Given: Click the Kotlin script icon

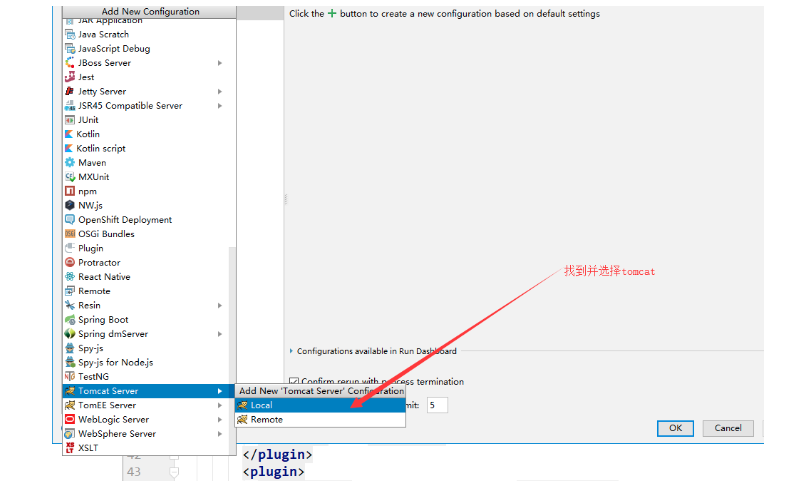Looking at the screenshot, I should click(x=69, y=149).
